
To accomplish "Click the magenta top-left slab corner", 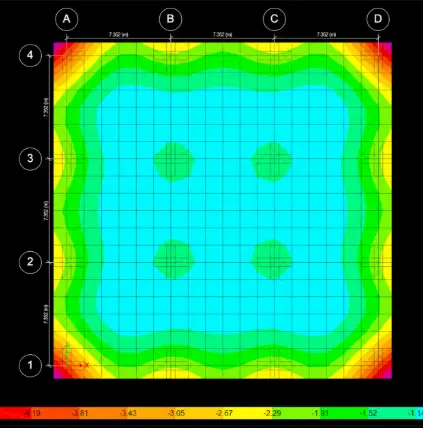I will tap(58, 48).
